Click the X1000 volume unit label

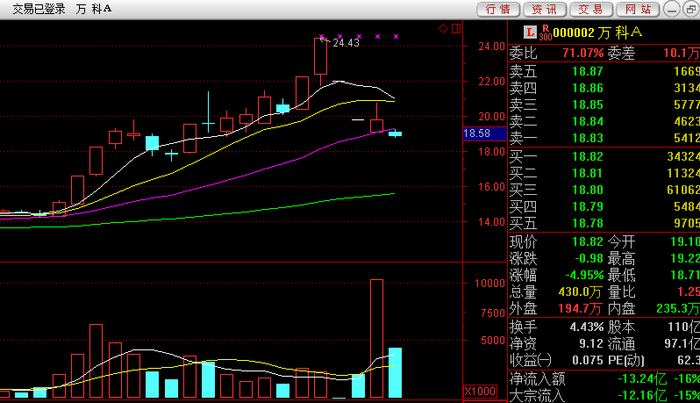point(480,391)
